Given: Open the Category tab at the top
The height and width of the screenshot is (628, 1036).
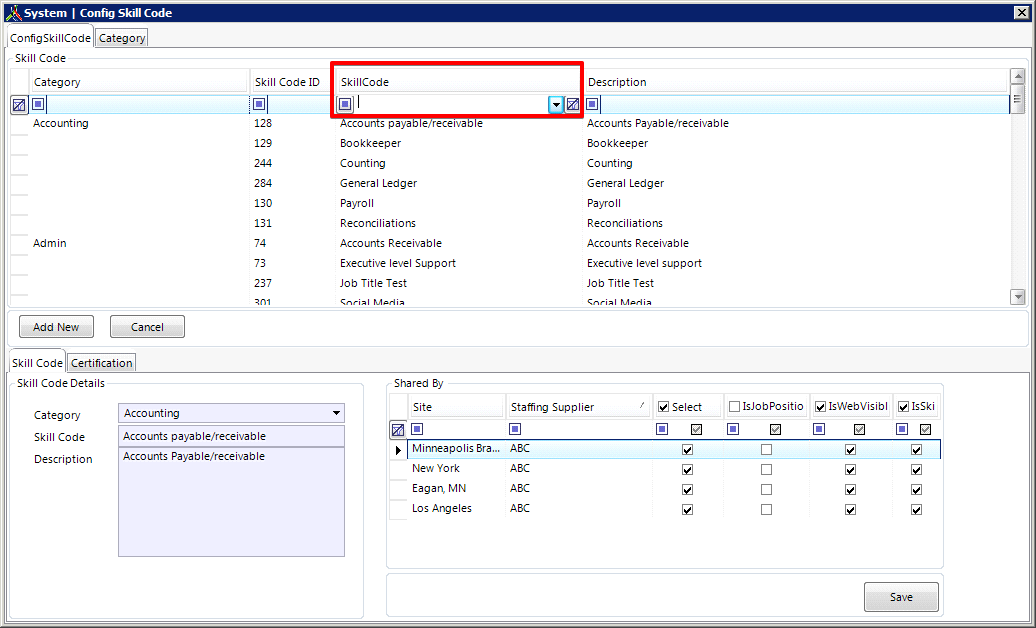Looking at the screenshot, I should [122, 38].
